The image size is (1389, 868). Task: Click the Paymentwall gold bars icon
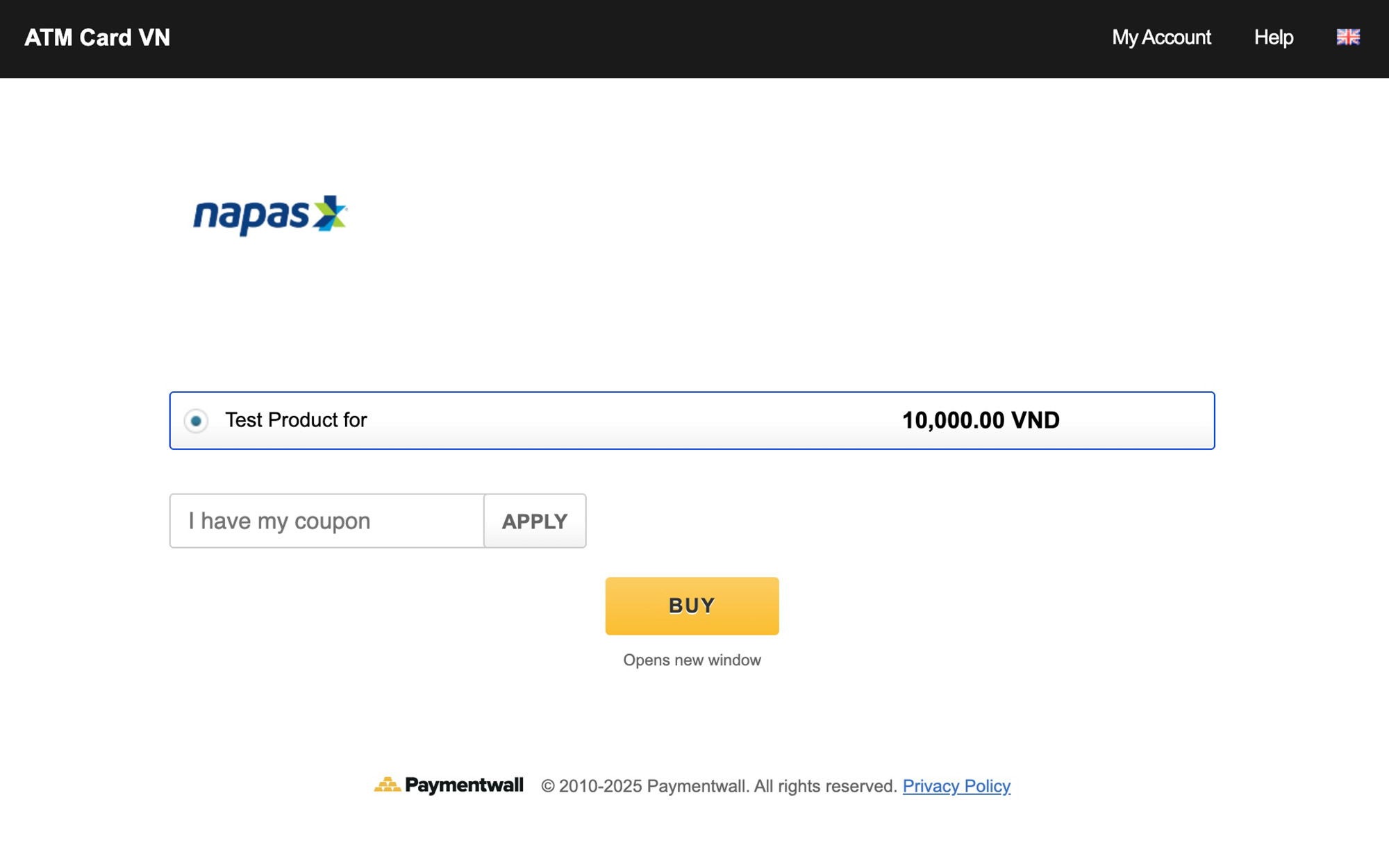tap(387, 785)
